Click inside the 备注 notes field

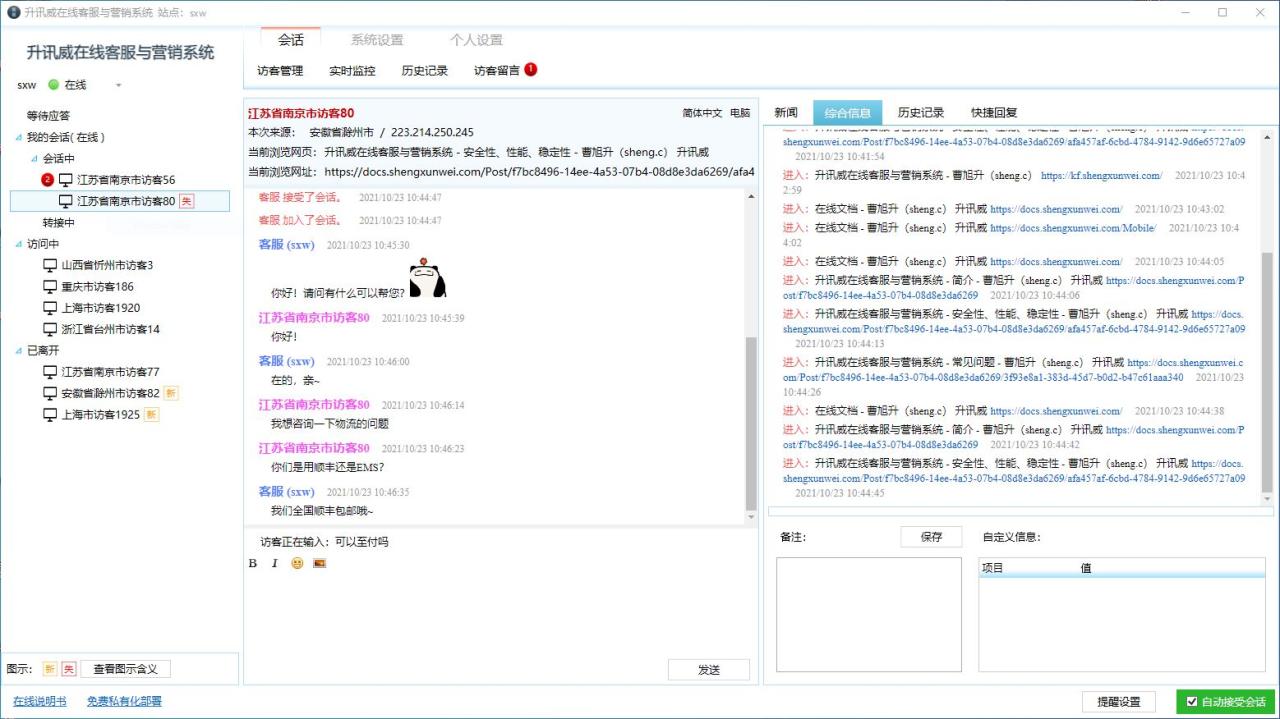point(867,613)
